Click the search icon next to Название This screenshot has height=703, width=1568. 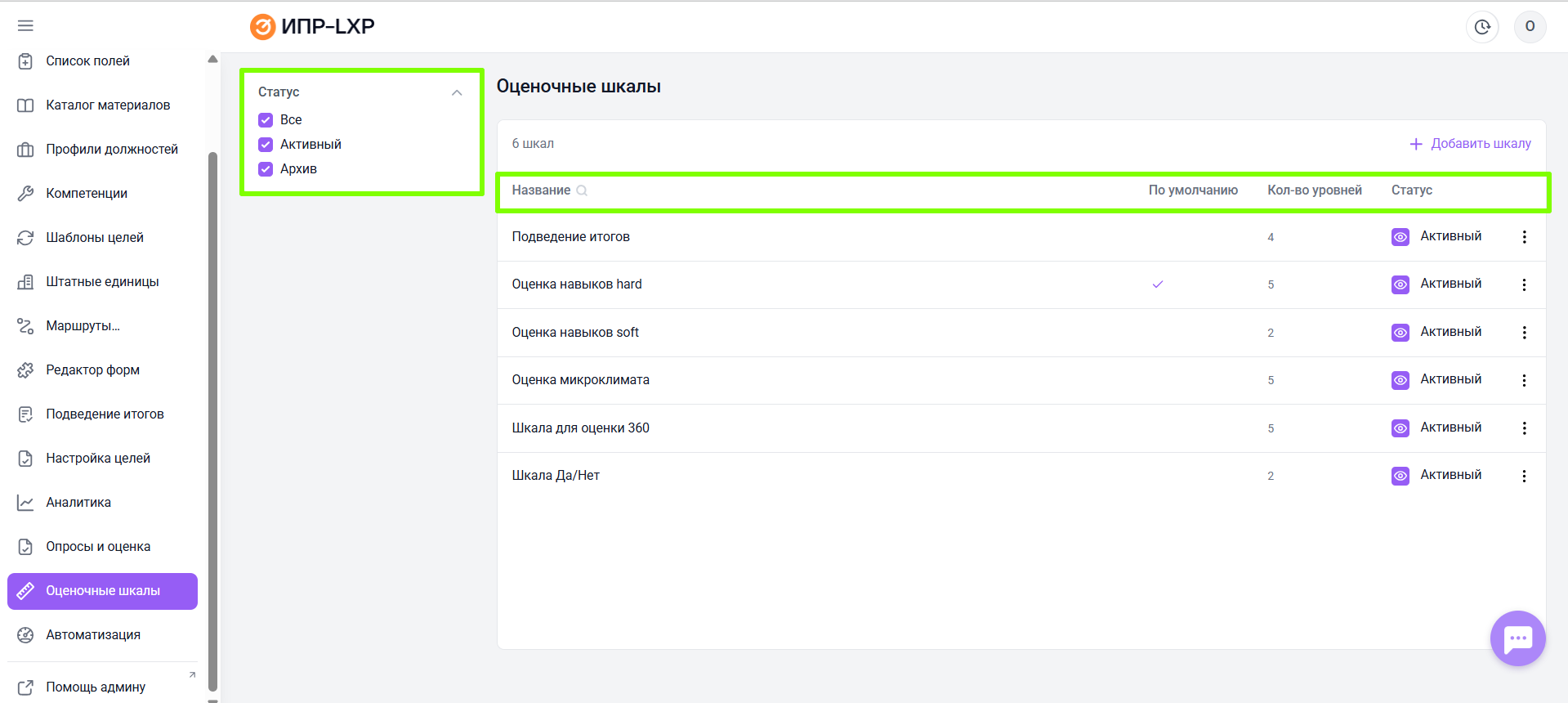coord(582,190)
